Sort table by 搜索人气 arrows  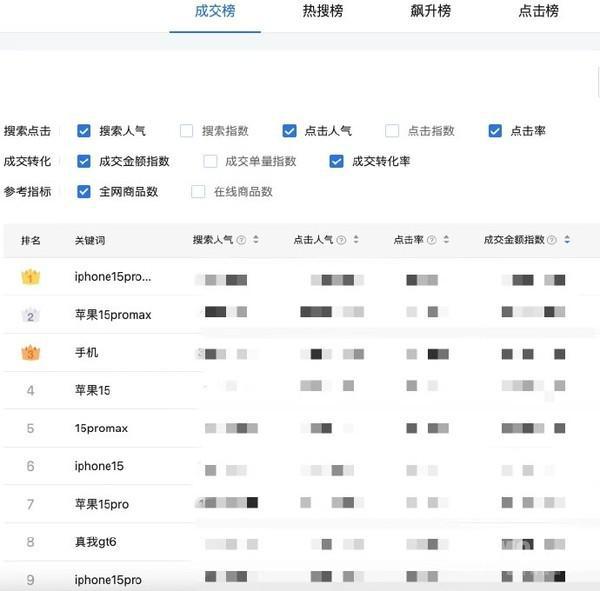[x=256, y=240]
